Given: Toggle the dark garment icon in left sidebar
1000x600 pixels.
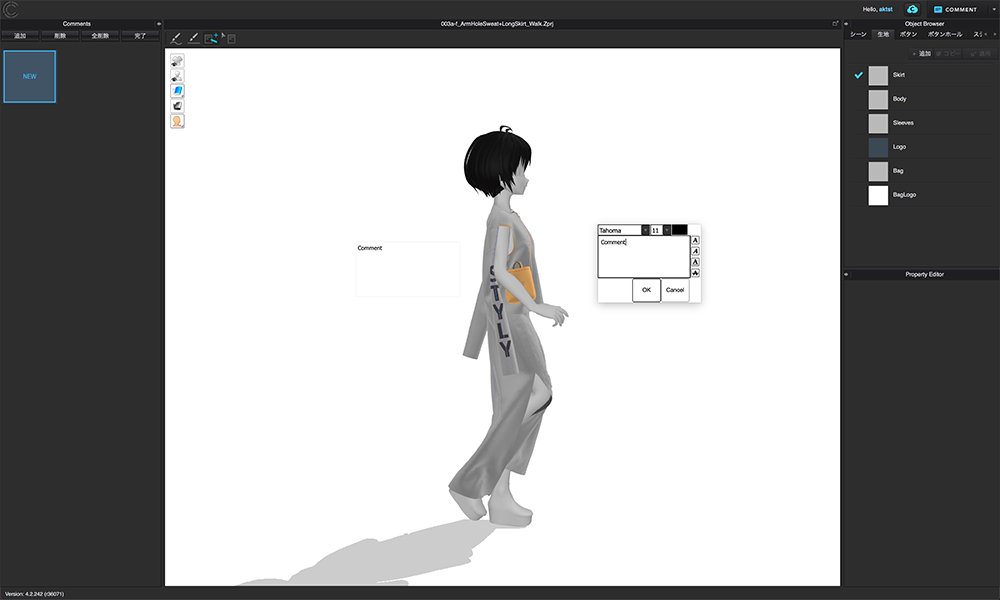Looking at the screenshot, I should [177, 105].
